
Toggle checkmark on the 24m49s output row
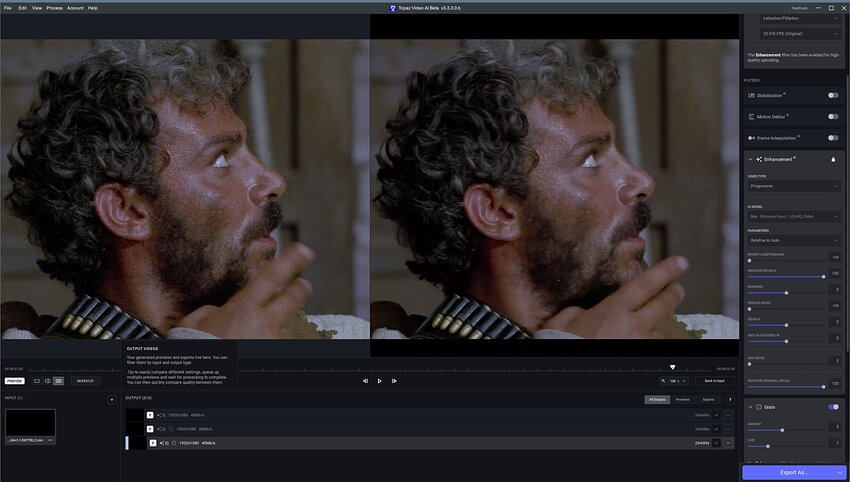tap(716, 415)
